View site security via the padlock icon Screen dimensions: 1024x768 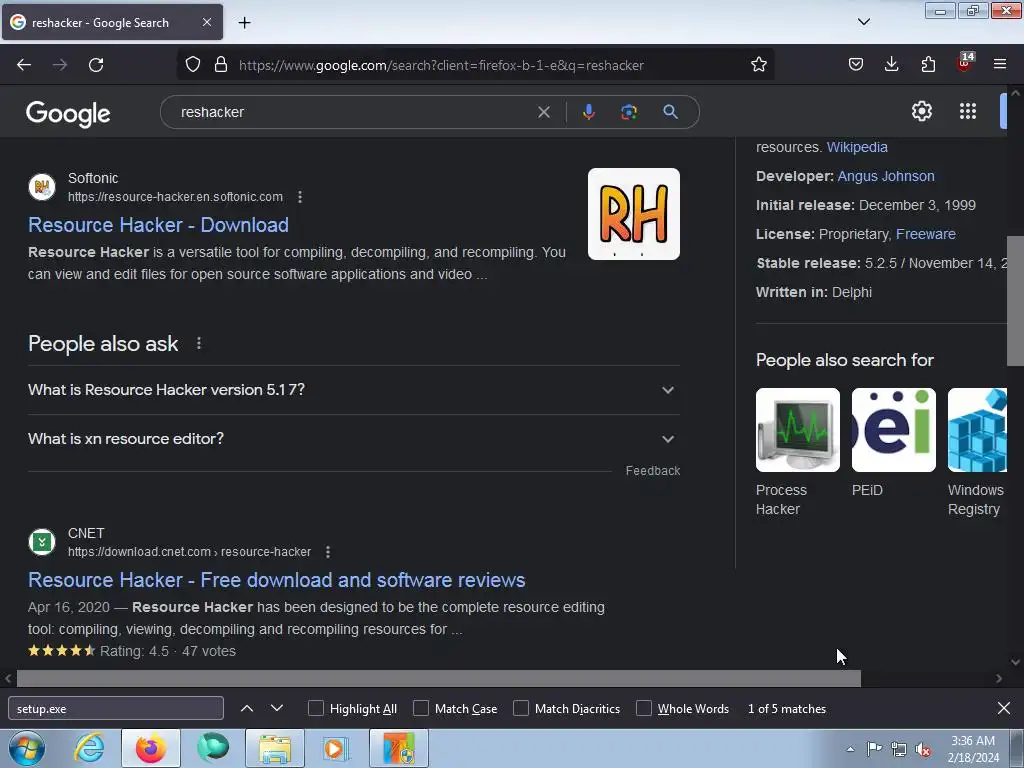(x=221, y=65)
